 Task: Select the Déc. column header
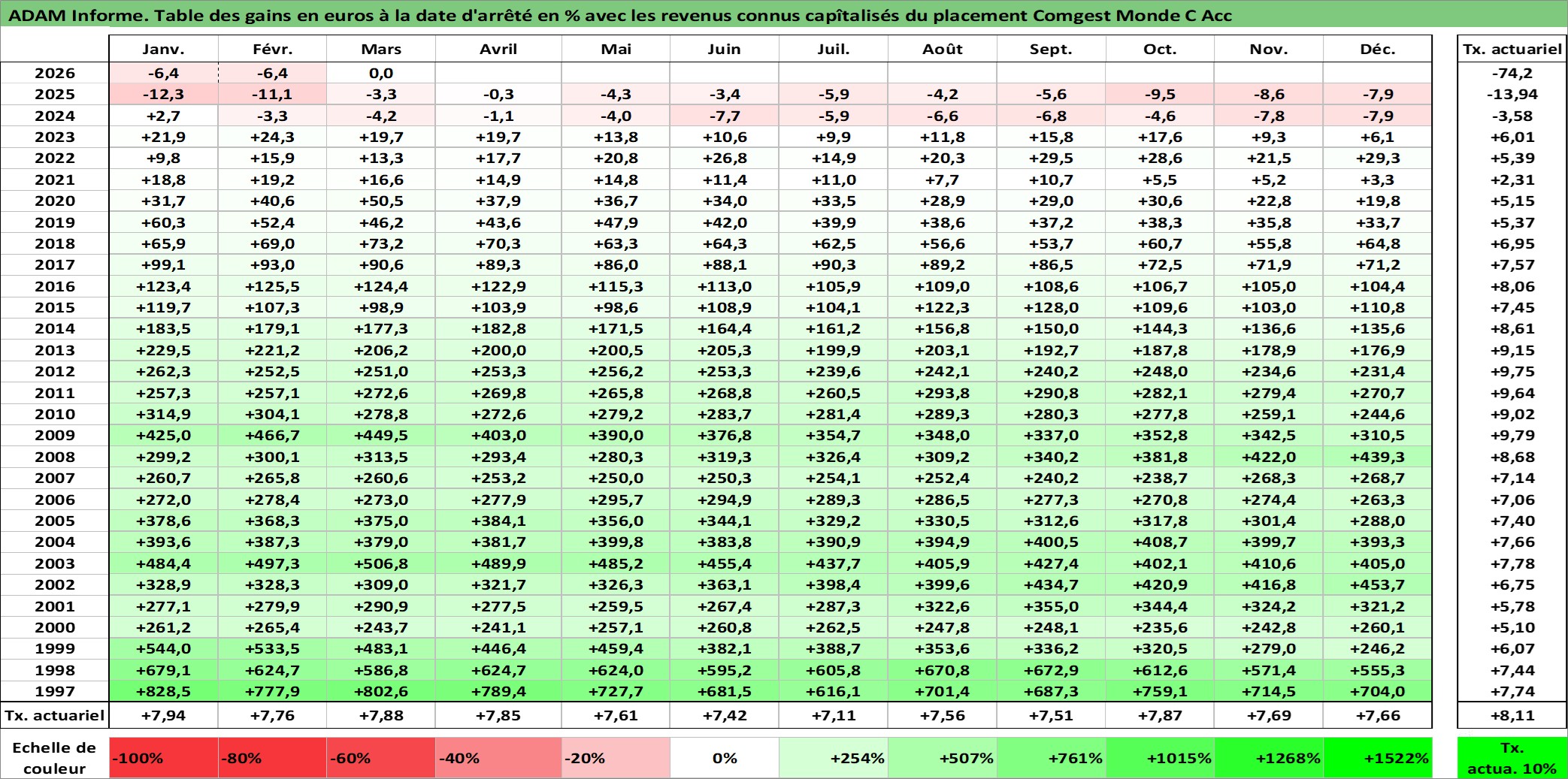(x=1378, y=49)
